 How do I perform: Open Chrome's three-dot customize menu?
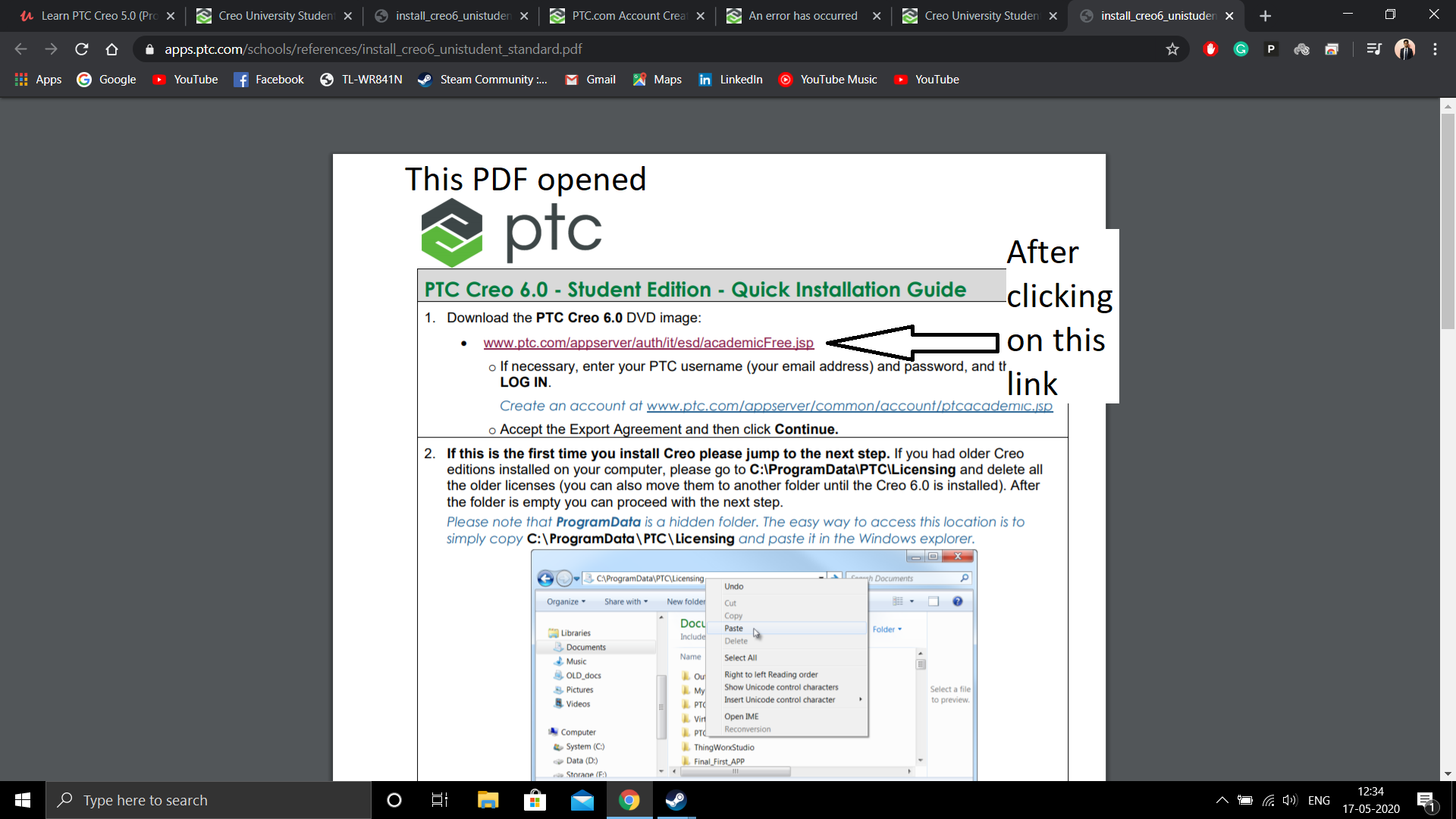pos(1436,49)
